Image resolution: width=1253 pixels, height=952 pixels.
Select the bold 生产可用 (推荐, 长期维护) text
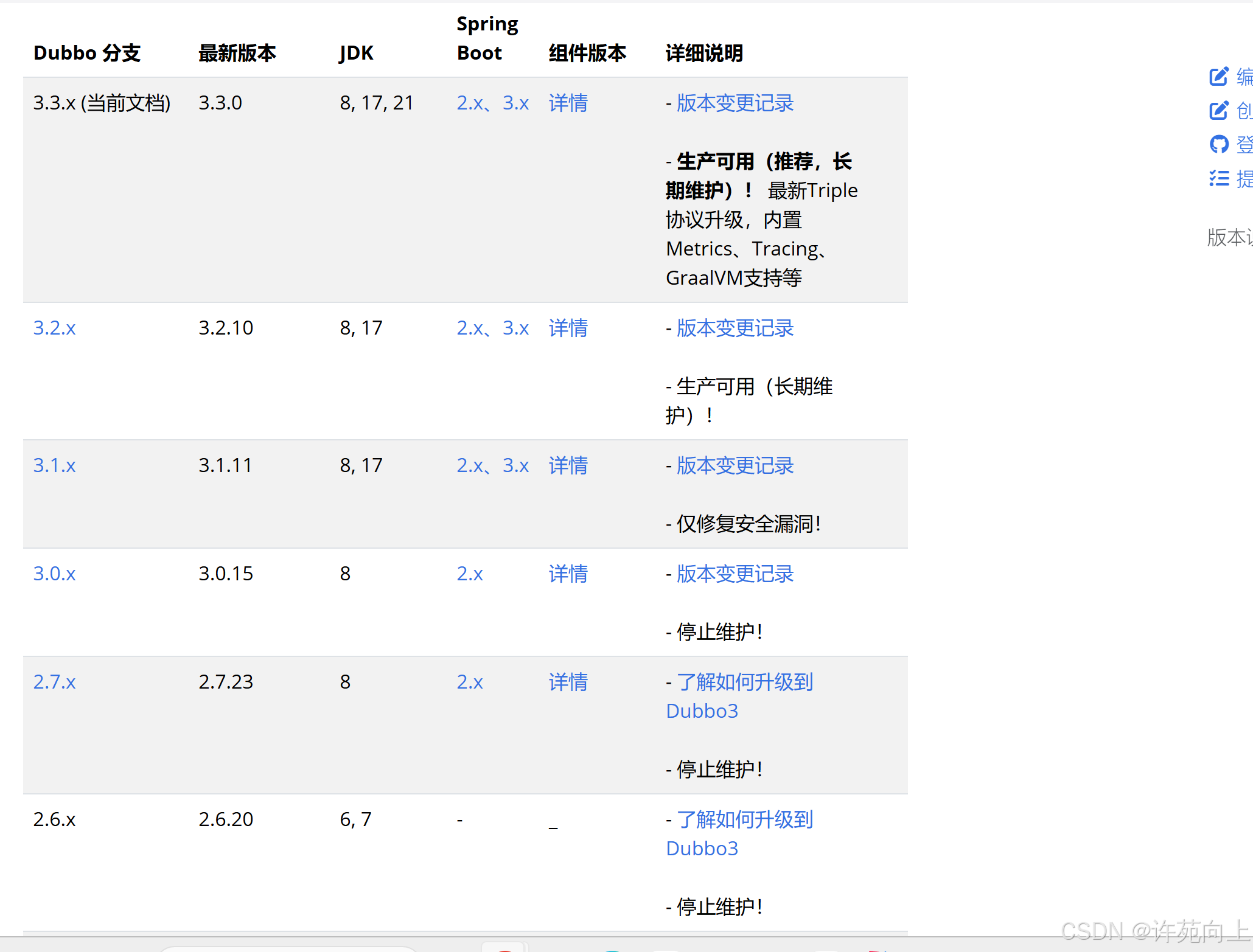[x=759, y=176]
